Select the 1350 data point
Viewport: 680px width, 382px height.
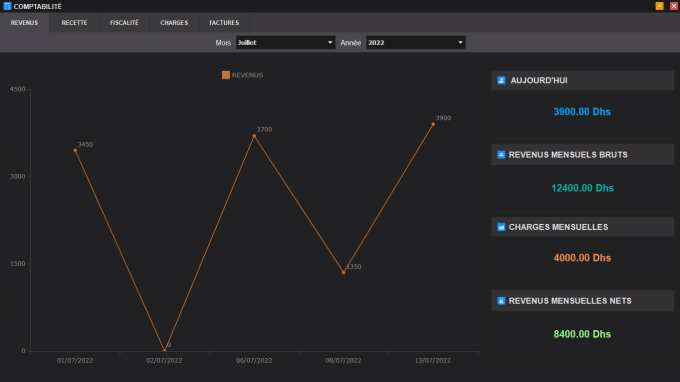tap(343, 272)
